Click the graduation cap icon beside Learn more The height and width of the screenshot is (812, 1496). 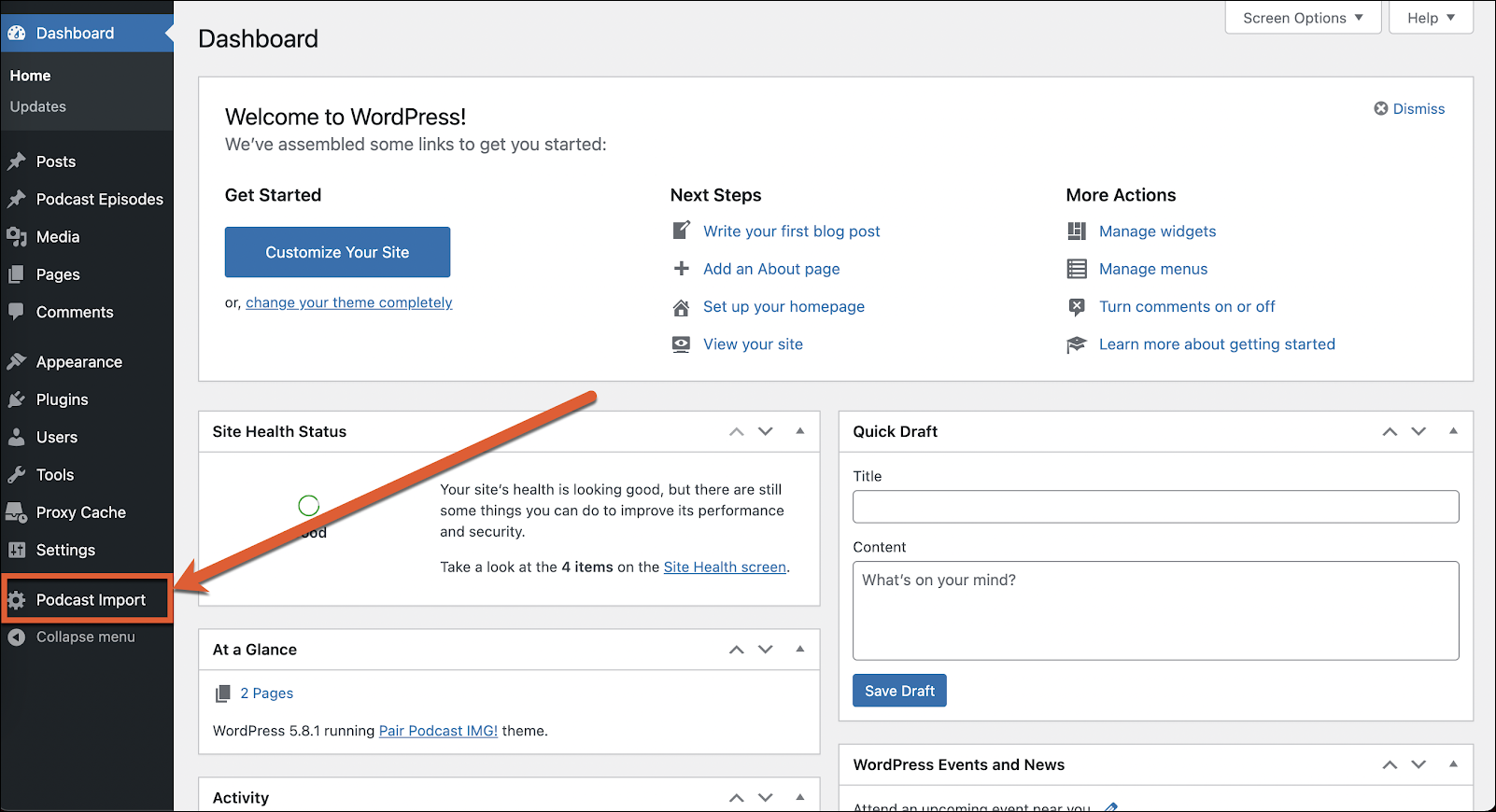tap(1077, 344)
